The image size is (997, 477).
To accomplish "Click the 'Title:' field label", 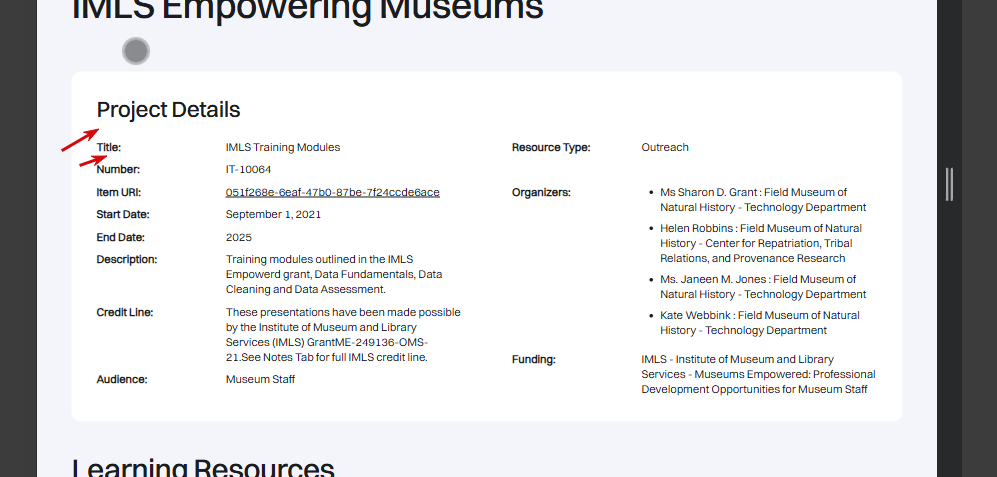I will click(x=109, y=147).
